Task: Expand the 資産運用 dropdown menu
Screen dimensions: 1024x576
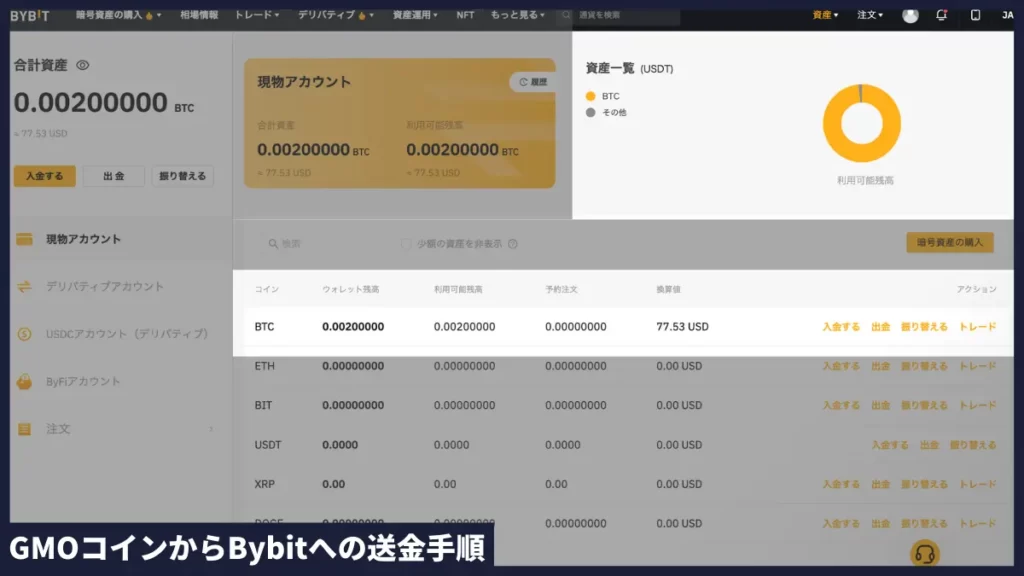Action: click(415, 15)
